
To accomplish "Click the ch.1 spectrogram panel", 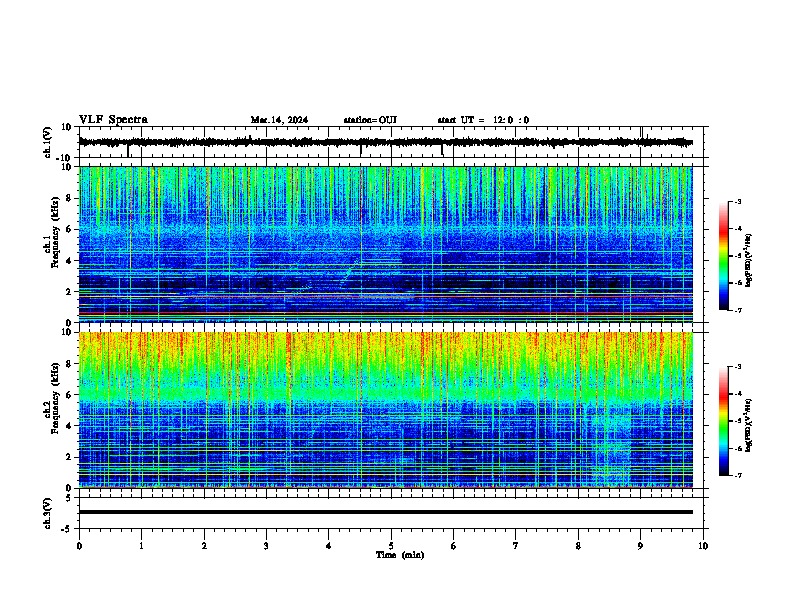I will click(x=385, y=244).
